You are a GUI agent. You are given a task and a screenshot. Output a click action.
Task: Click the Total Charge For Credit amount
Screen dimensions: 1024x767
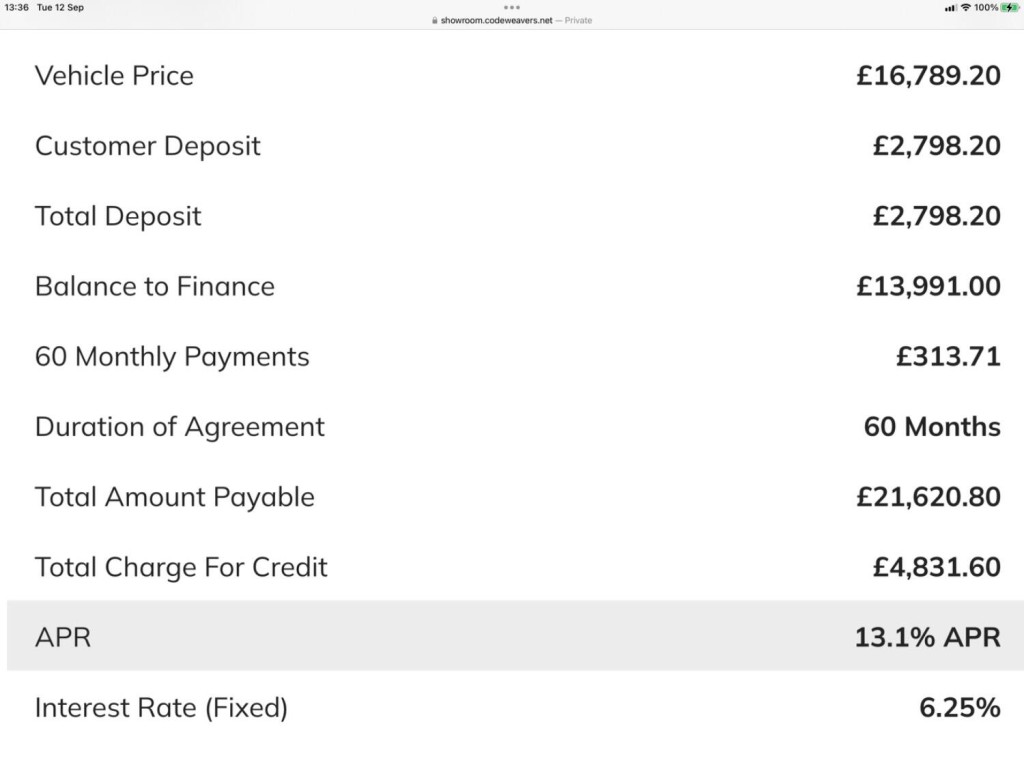tap(936, 567)
